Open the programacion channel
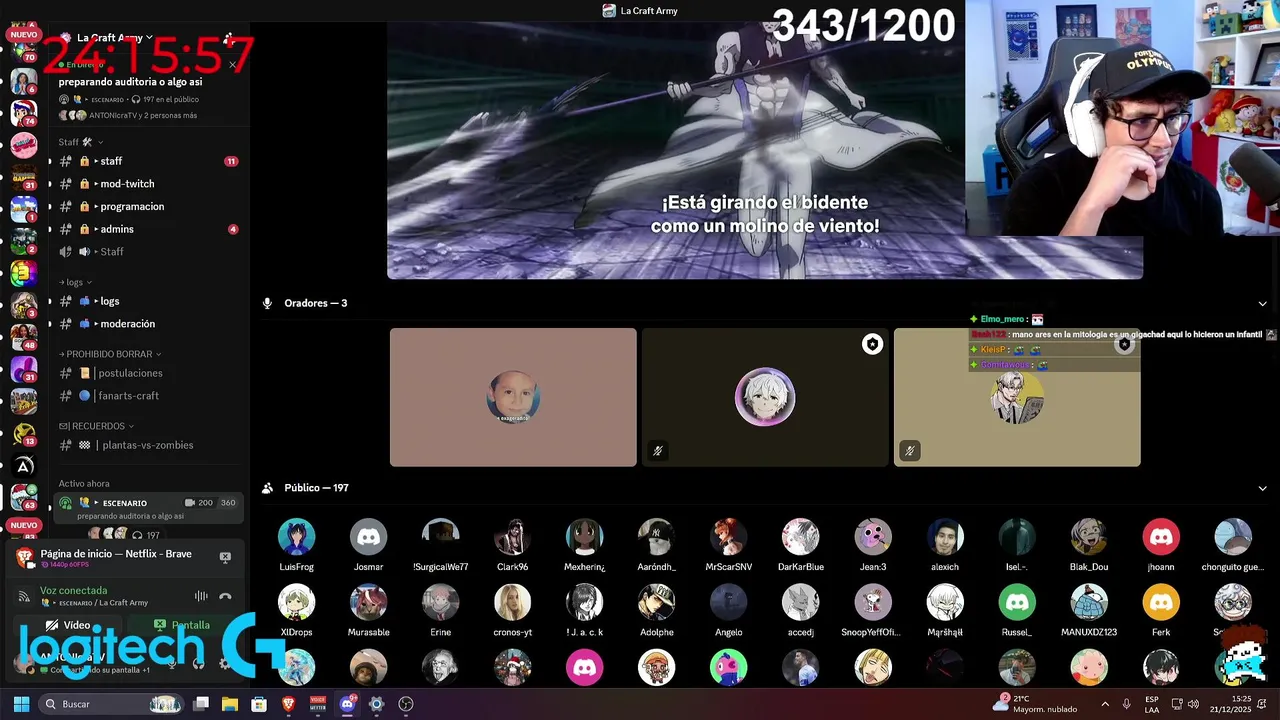This screenshot has height=720, width=1280. point(148,206)
